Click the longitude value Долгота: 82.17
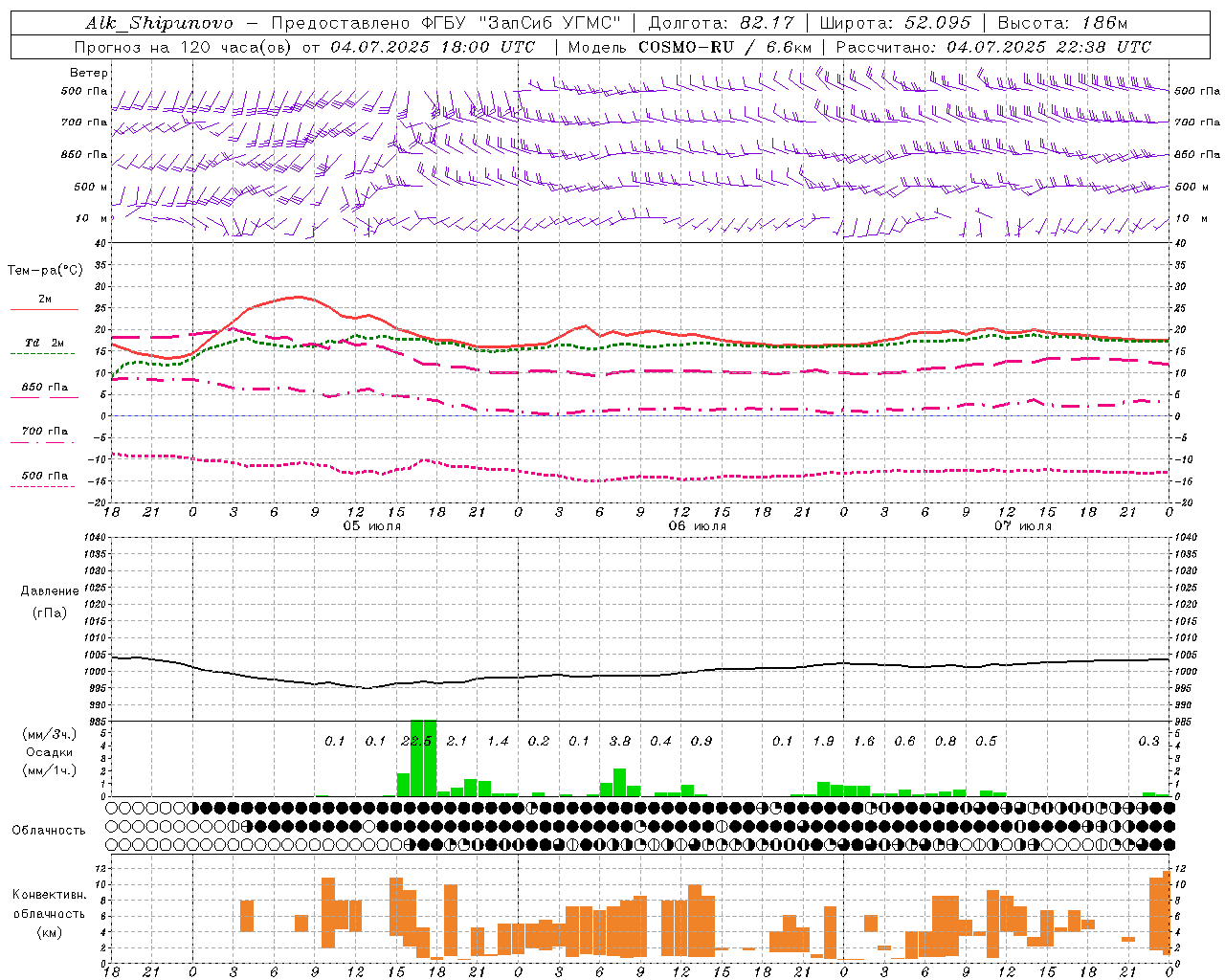The image size is (1225, 980). point(721,23)
